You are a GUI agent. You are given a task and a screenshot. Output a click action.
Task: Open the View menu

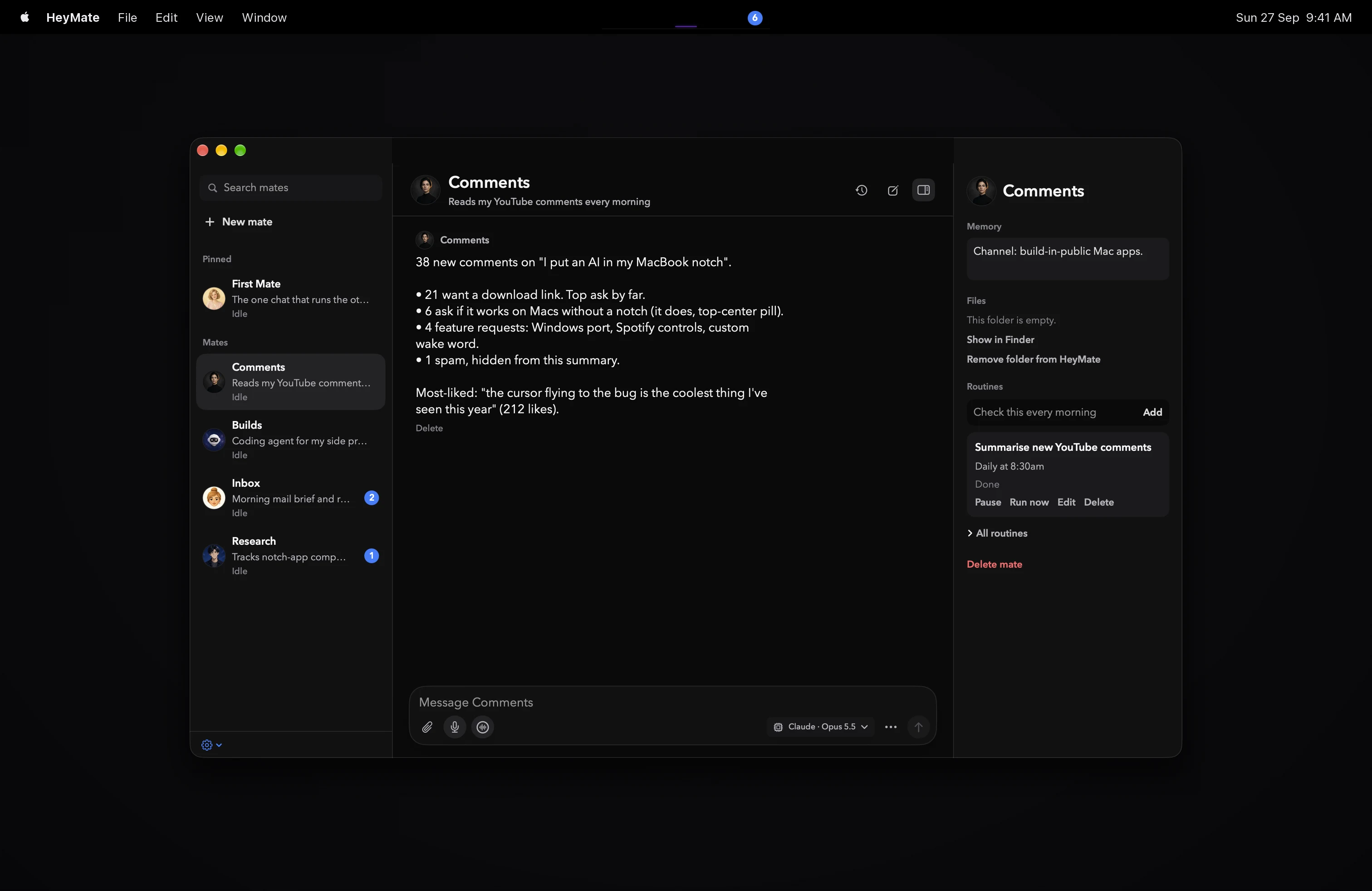(x=209, y=17)
